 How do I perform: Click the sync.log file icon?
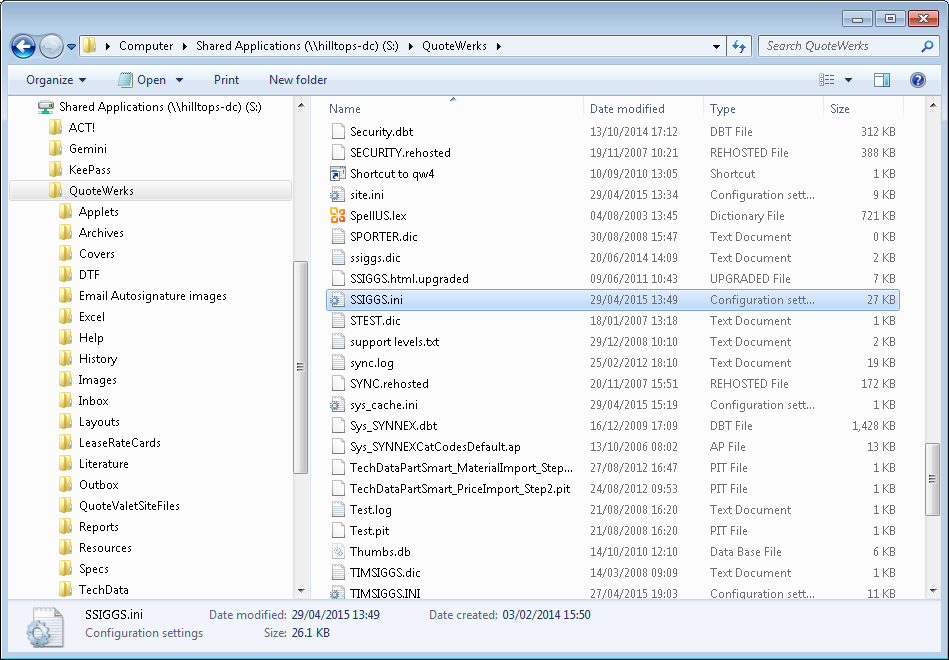(338, 363)
